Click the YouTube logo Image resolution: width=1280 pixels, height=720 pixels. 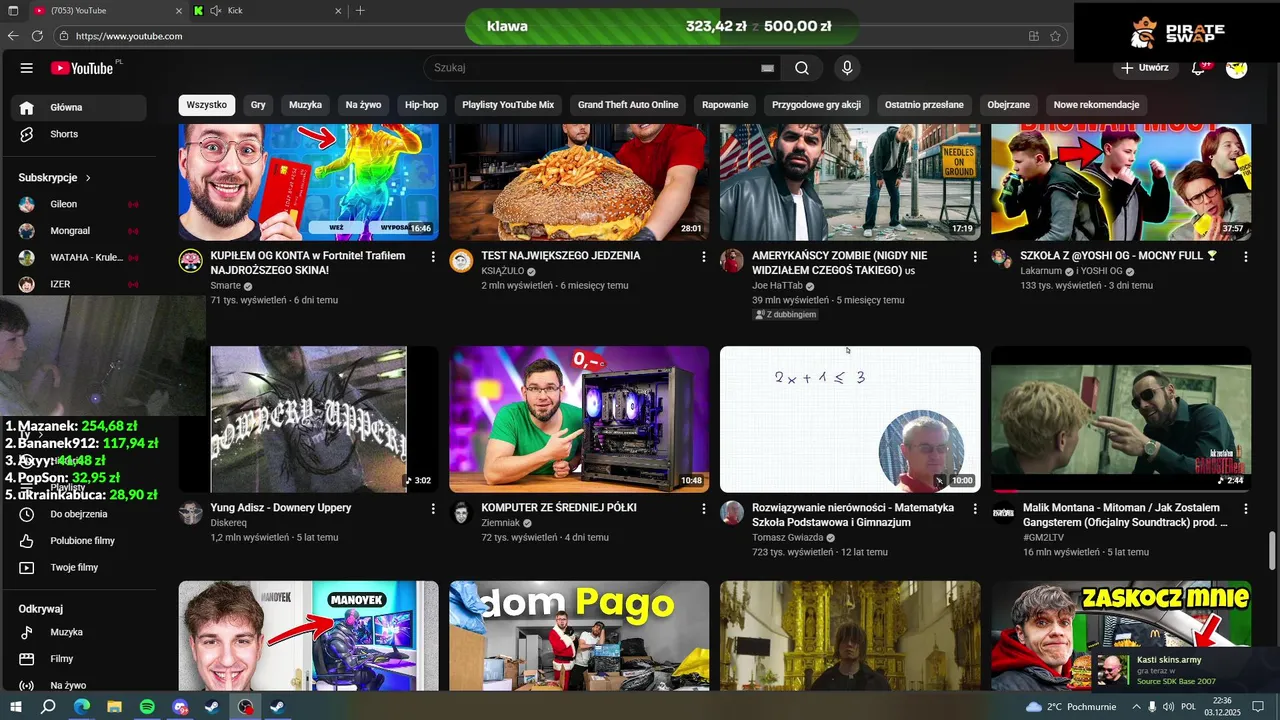[82, 68]
